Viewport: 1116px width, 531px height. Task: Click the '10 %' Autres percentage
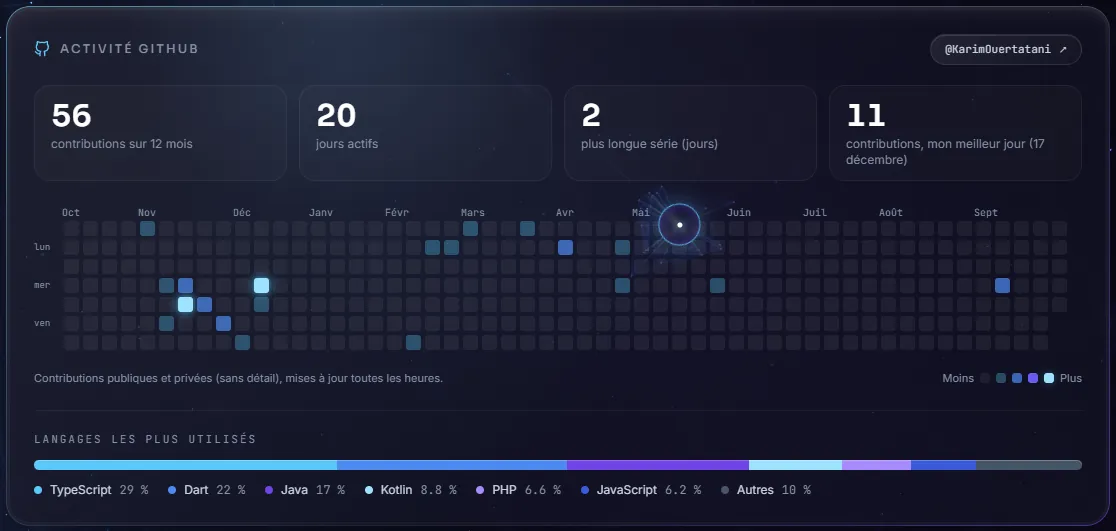coord(796,490)
